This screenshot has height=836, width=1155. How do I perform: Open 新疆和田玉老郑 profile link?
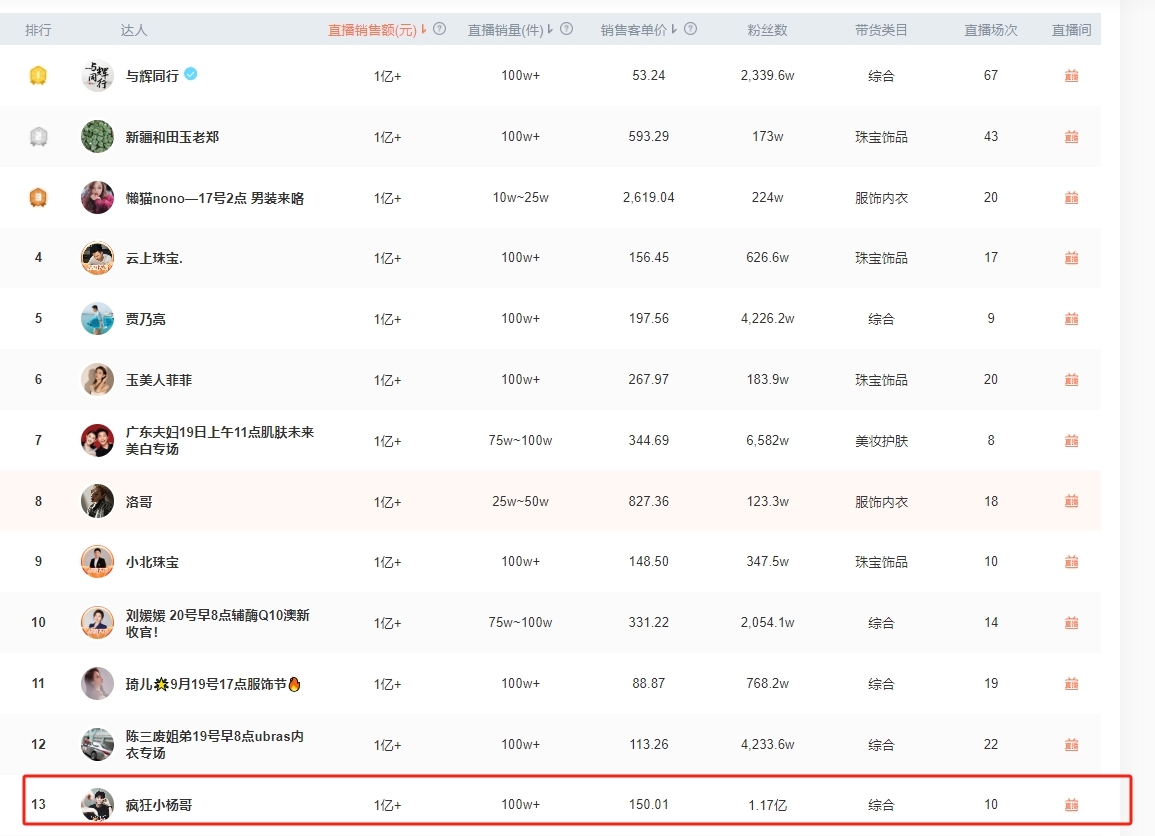pyautogui.click(x=172, y=137)
